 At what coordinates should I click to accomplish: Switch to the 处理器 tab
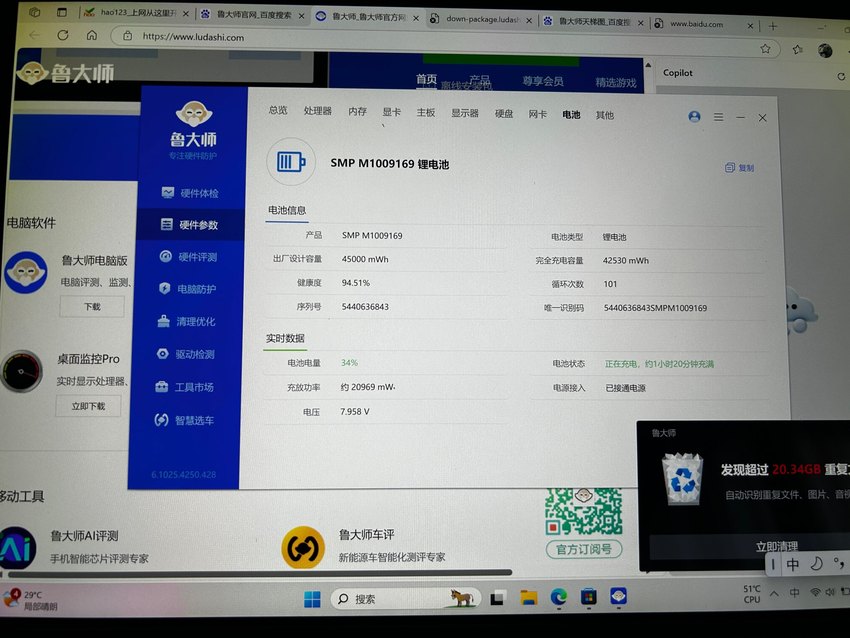click(318, 111)
